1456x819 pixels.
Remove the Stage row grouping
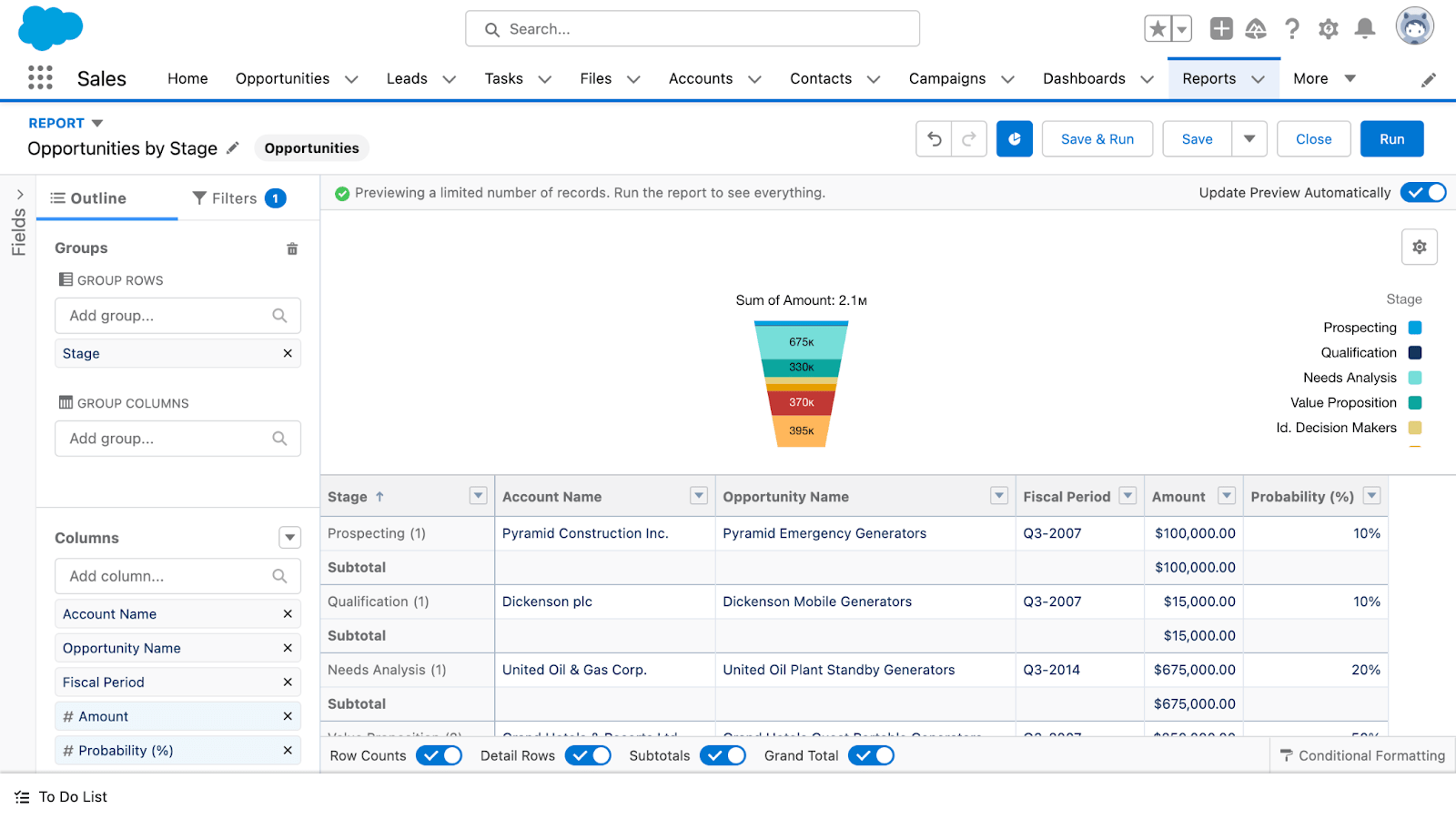288,353
